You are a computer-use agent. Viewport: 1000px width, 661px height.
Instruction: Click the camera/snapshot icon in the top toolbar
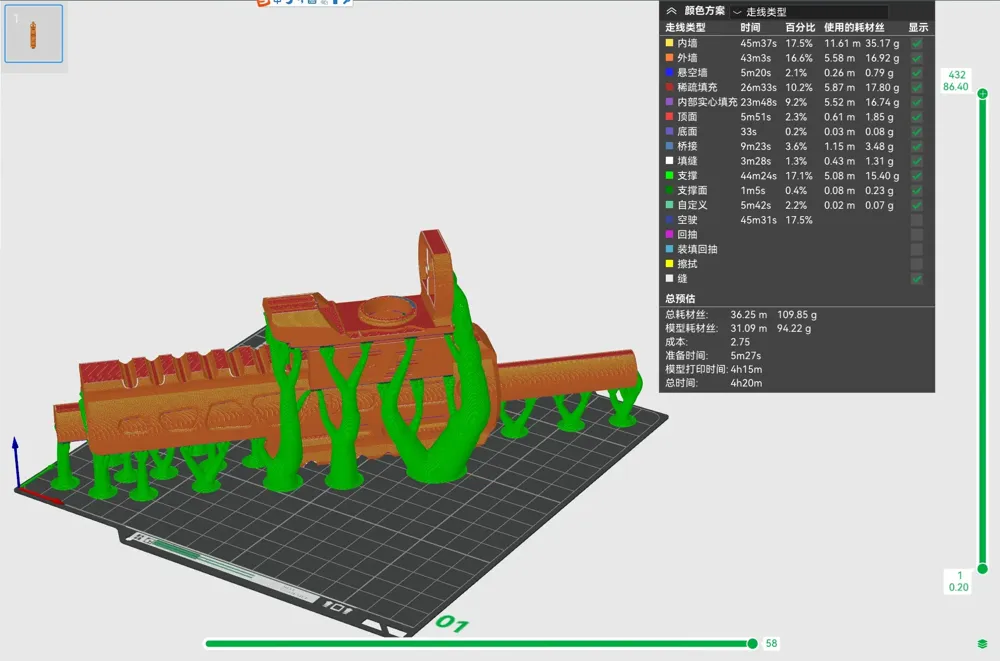[x=312, y=3]
